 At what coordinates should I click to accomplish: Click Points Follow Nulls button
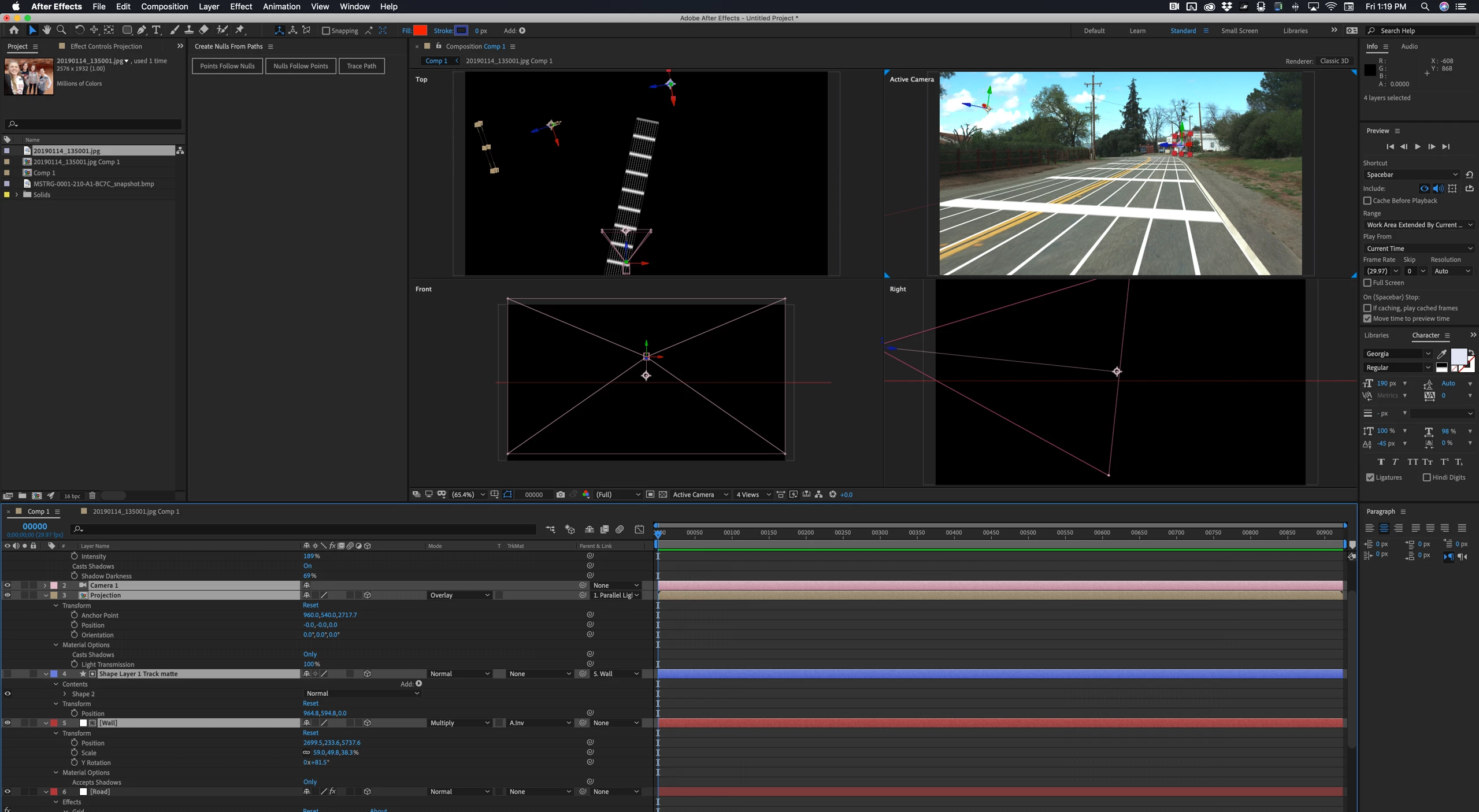227,66
